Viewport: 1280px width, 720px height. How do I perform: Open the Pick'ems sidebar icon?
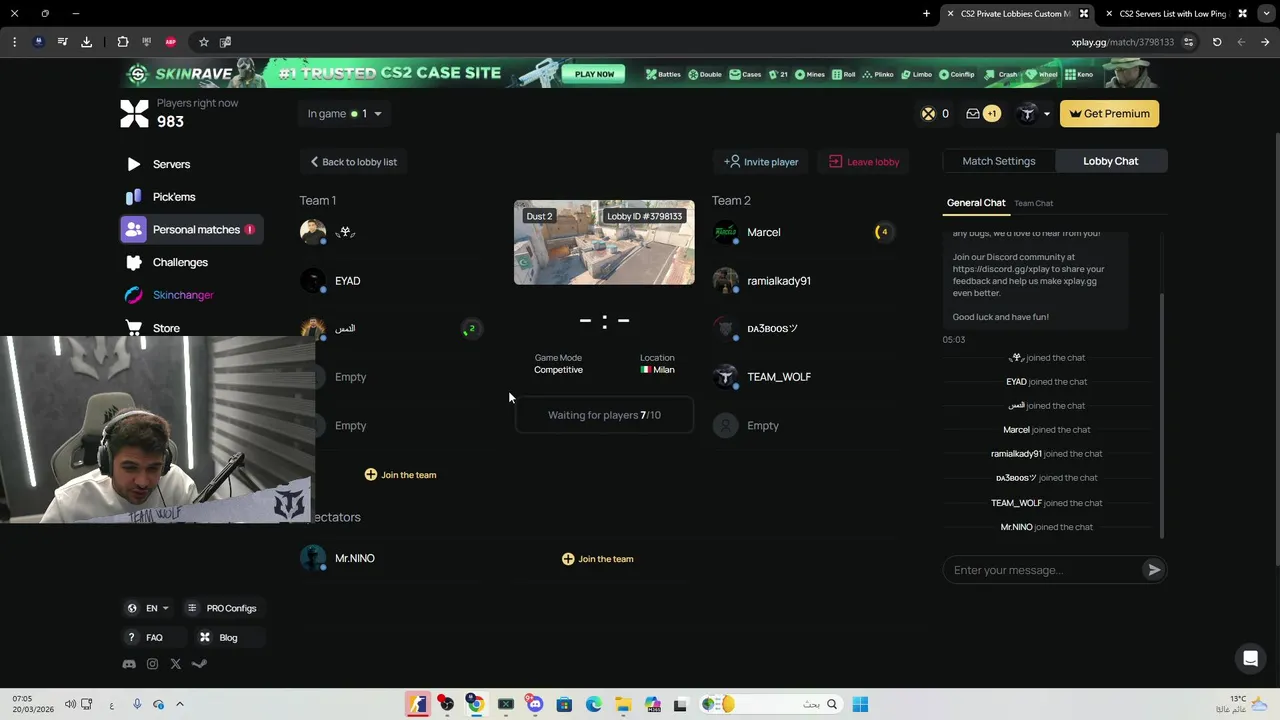[x=134, y=197]
